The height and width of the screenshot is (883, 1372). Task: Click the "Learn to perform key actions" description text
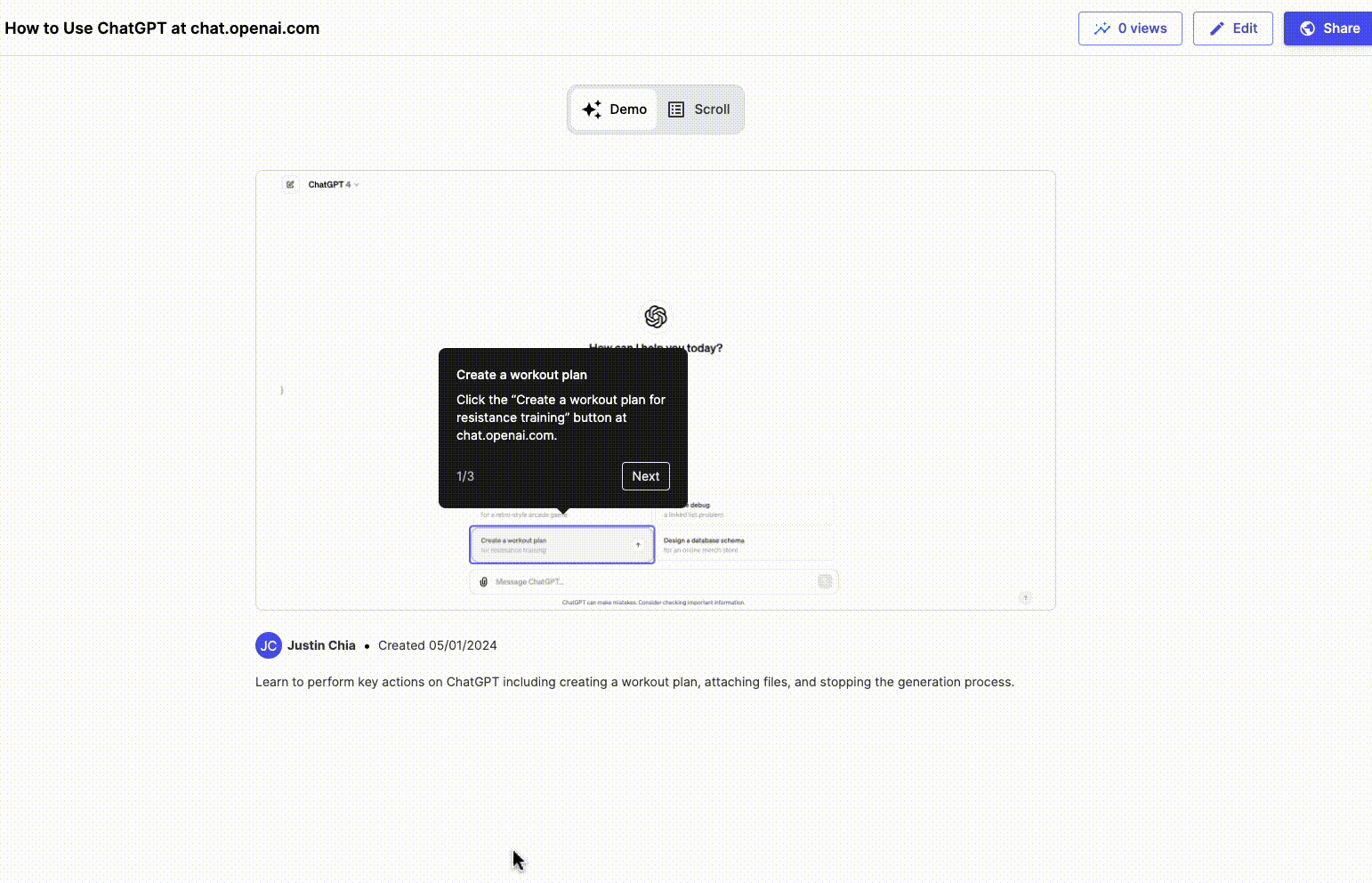click(x=634, y=682)
